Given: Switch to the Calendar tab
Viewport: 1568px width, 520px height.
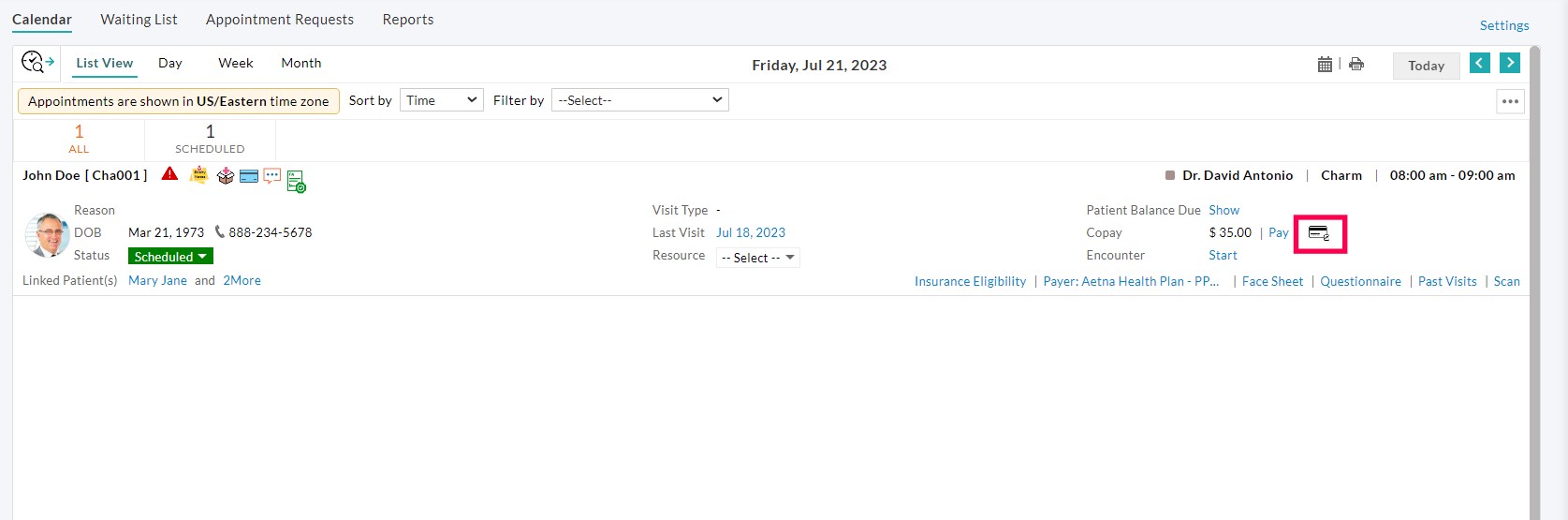Looking at the screenshot, I should (x=42, y=20).
